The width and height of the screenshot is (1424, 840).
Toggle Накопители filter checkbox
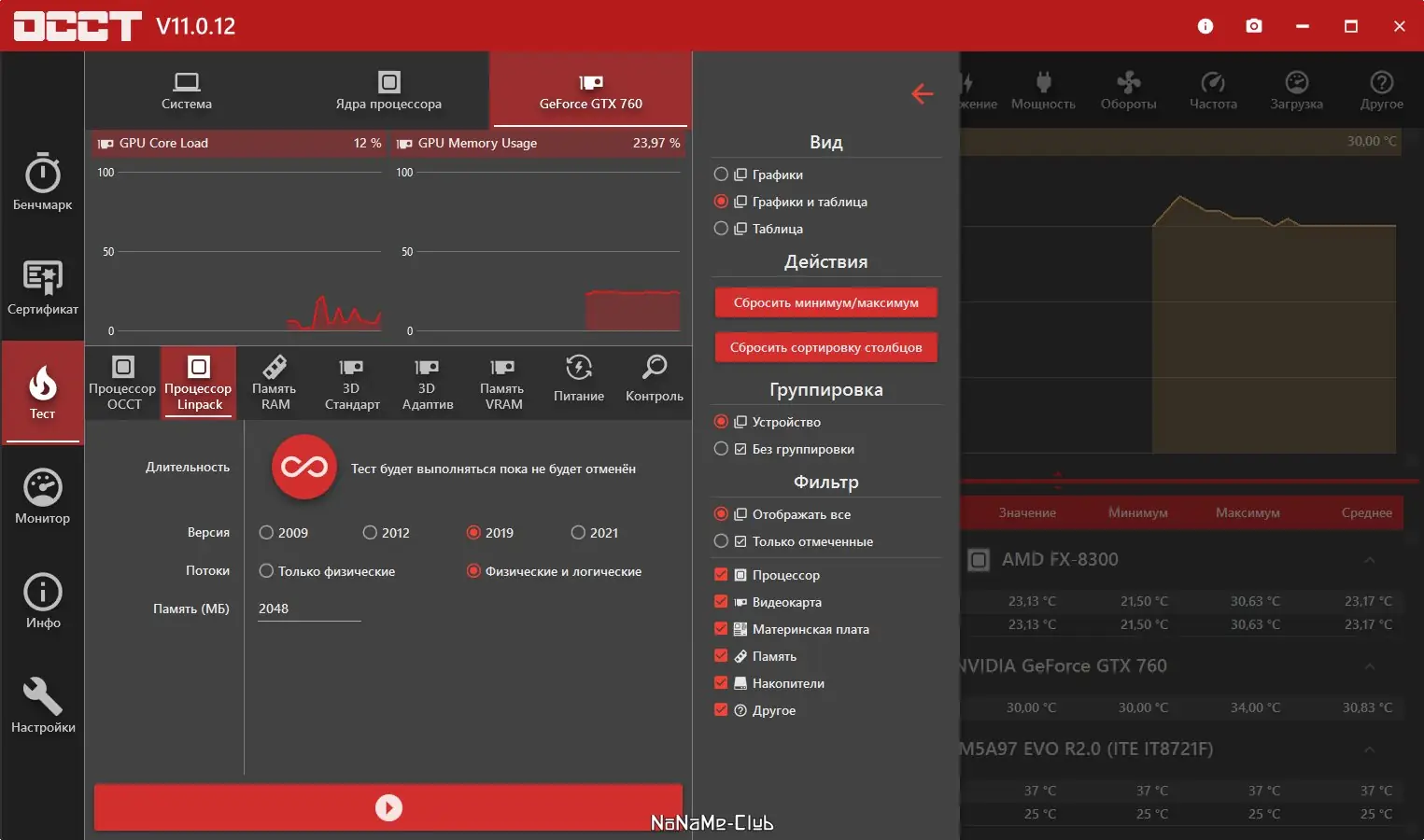[x=721, y=683]
